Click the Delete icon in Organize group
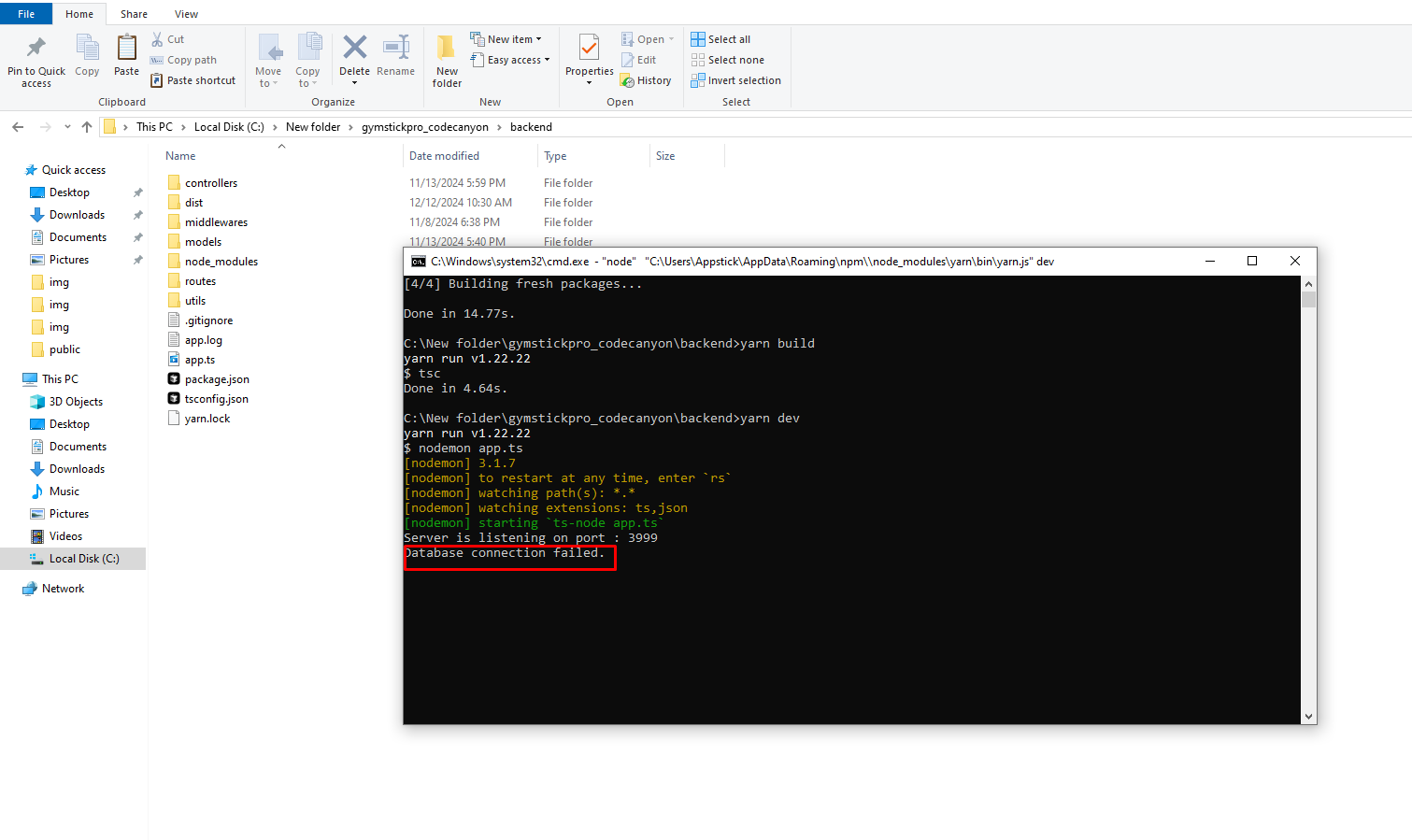1412x840 pixels. point(354,49)
